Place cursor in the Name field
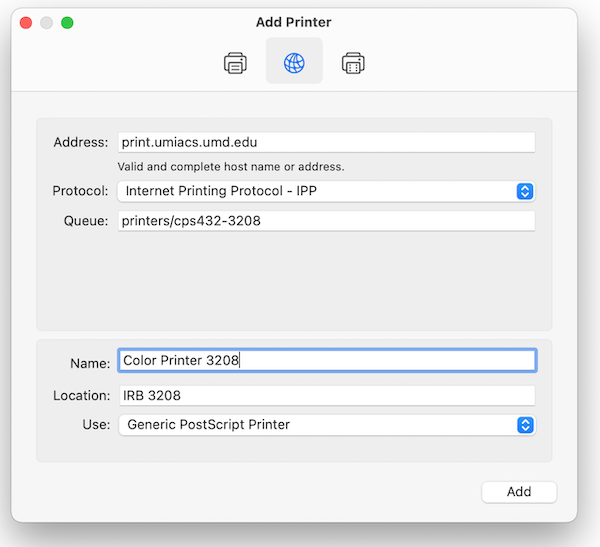This screenshot has height=547, width=600. (x=326, y=360)
